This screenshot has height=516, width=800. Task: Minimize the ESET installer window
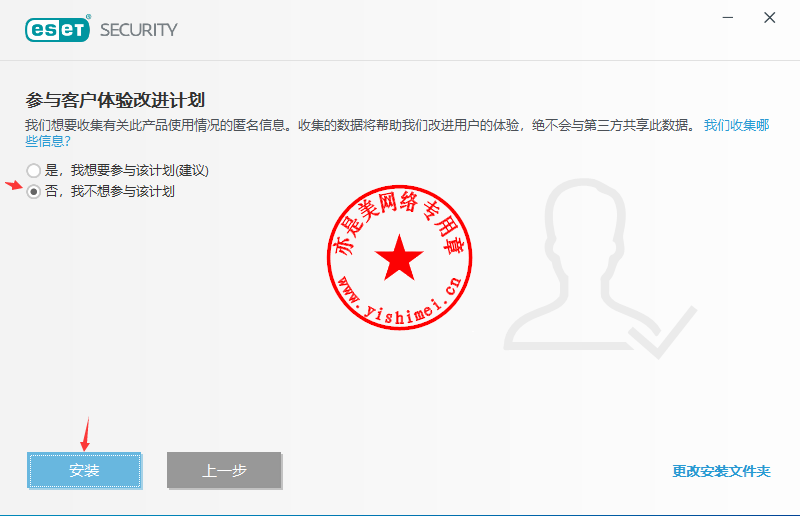tap(728, 18)
